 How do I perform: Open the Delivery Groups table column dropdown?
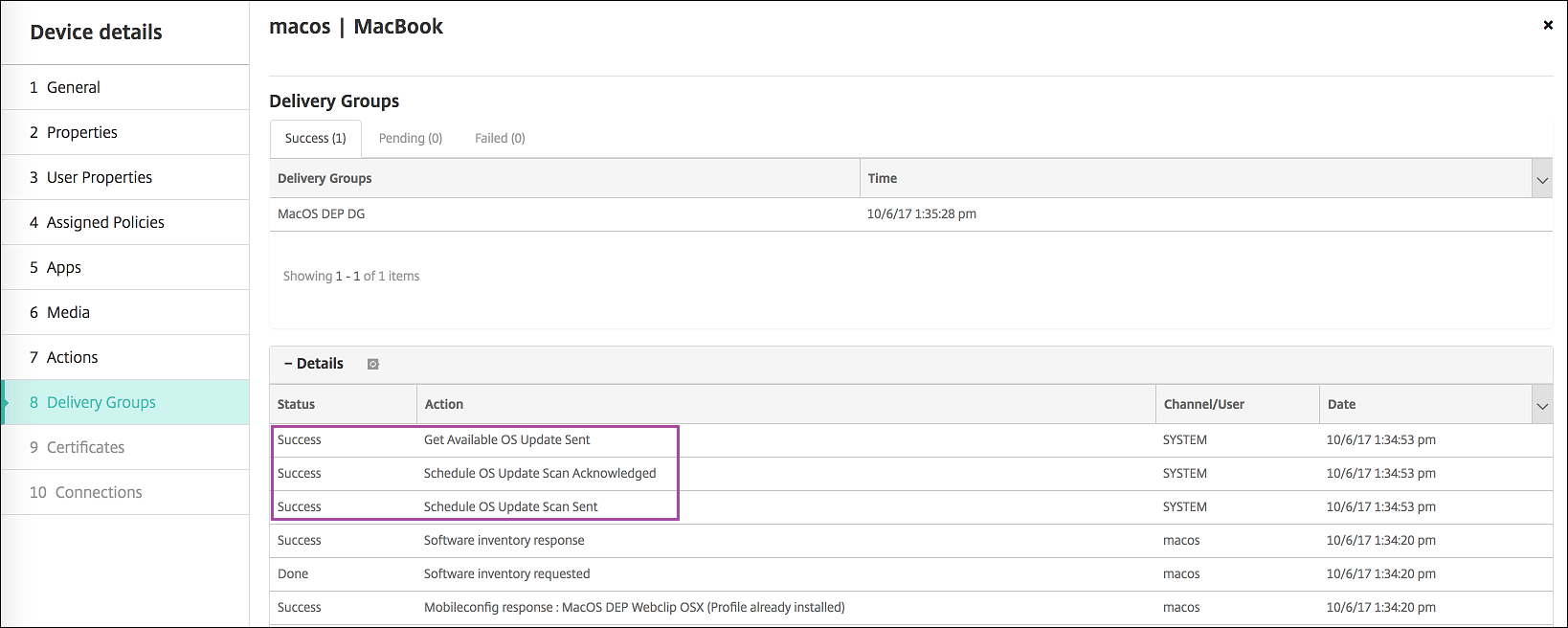pos(1541,179)
